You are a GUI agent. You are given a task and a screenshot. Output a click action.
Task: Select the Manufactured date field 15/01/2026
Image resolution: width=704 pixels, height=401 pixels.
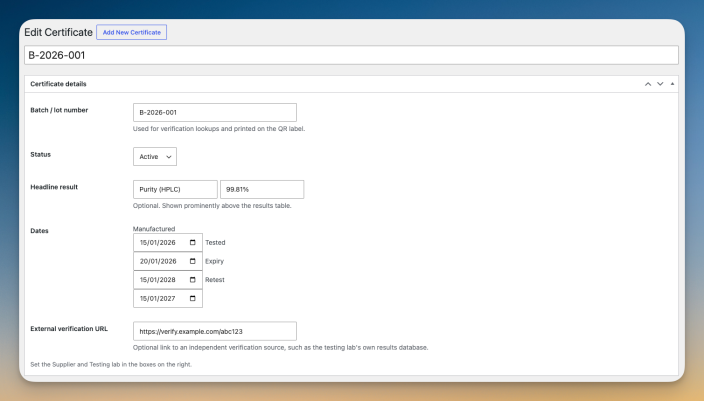(x=167, y=242)
